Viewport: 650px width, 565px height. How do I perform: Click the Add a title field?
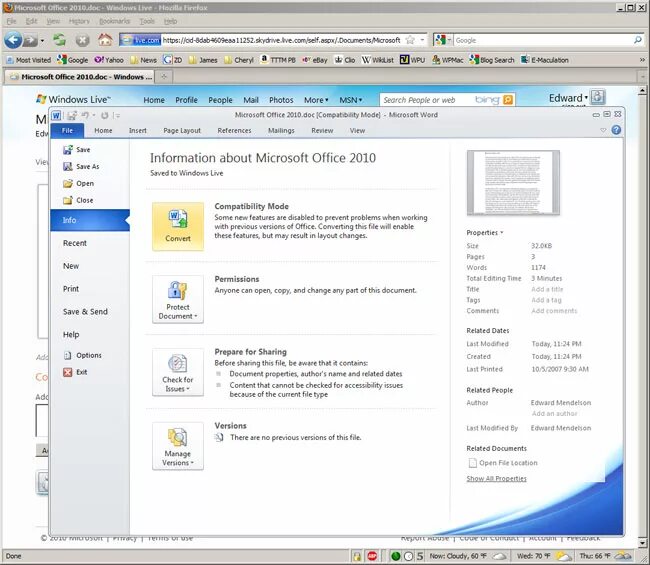(547, 289)
